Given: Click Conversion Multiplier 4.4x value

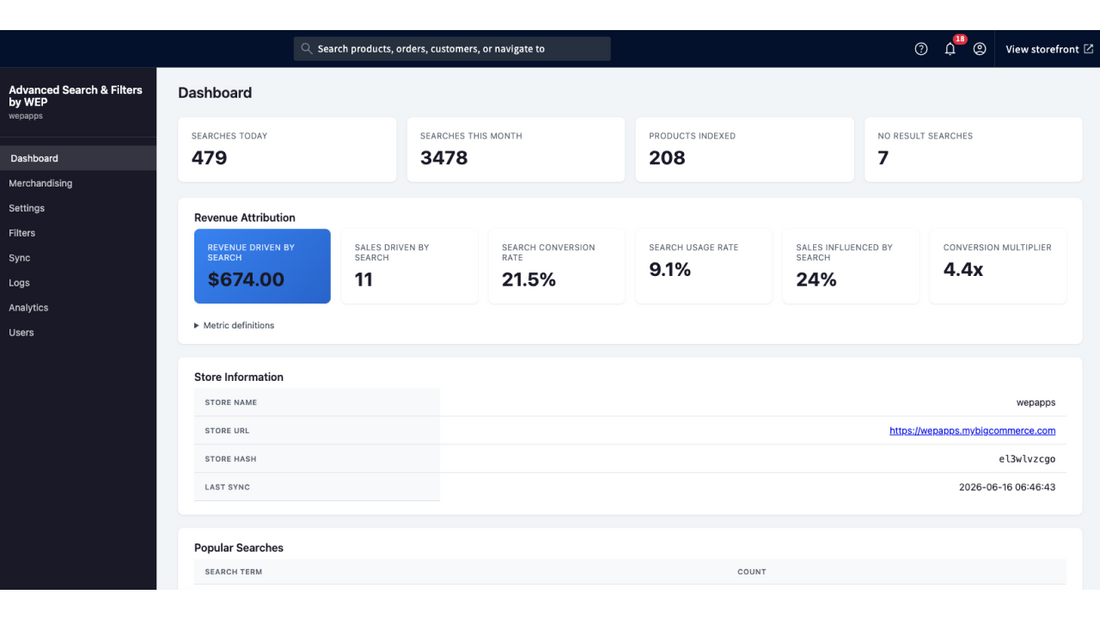Looking at the screenshot, I should coord(962,269).
